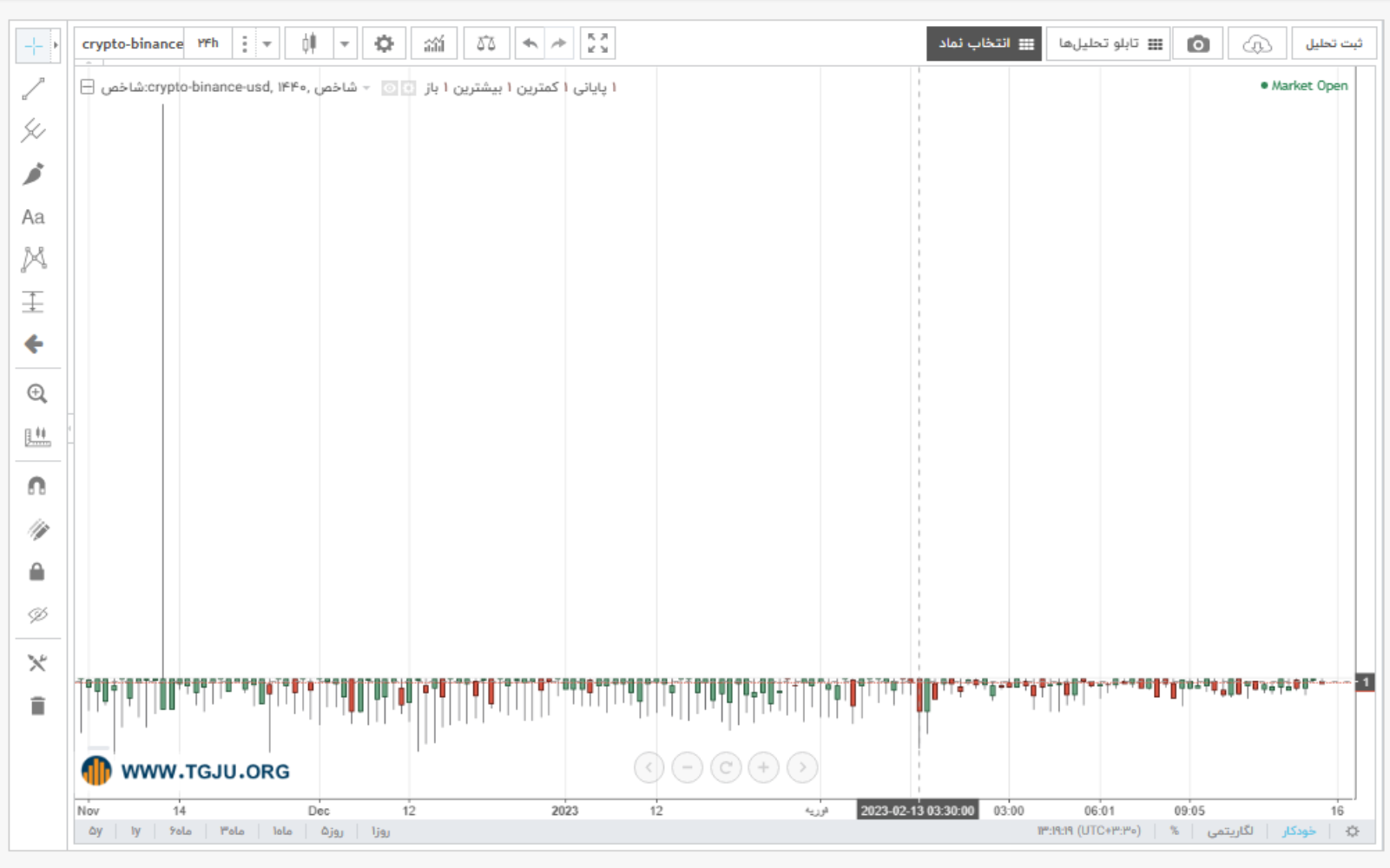Toggle the percent scale option

pos(1174,831)
